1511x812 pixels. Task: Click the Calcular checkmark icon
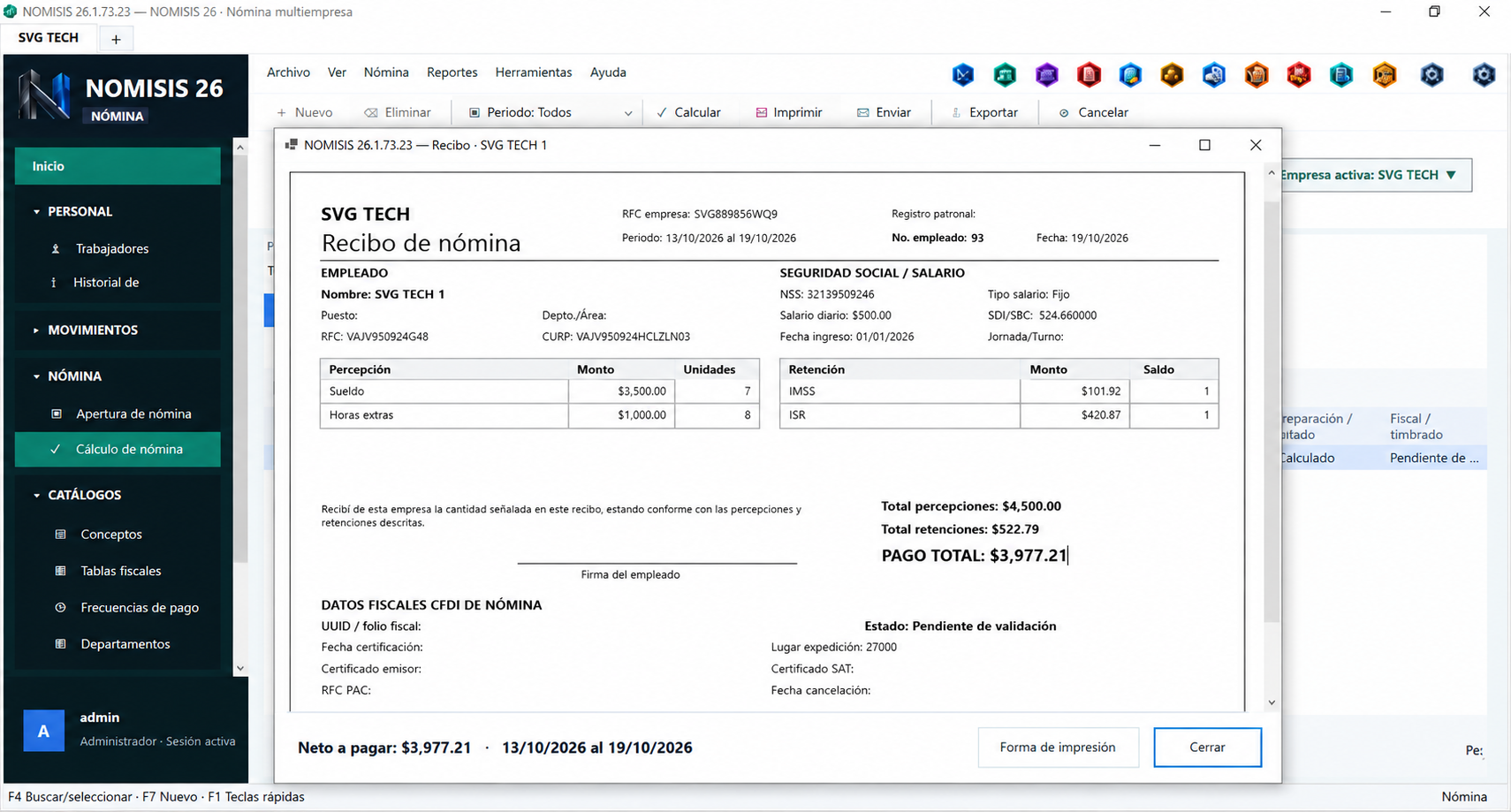pyautogui.click(x=662, y=113)
